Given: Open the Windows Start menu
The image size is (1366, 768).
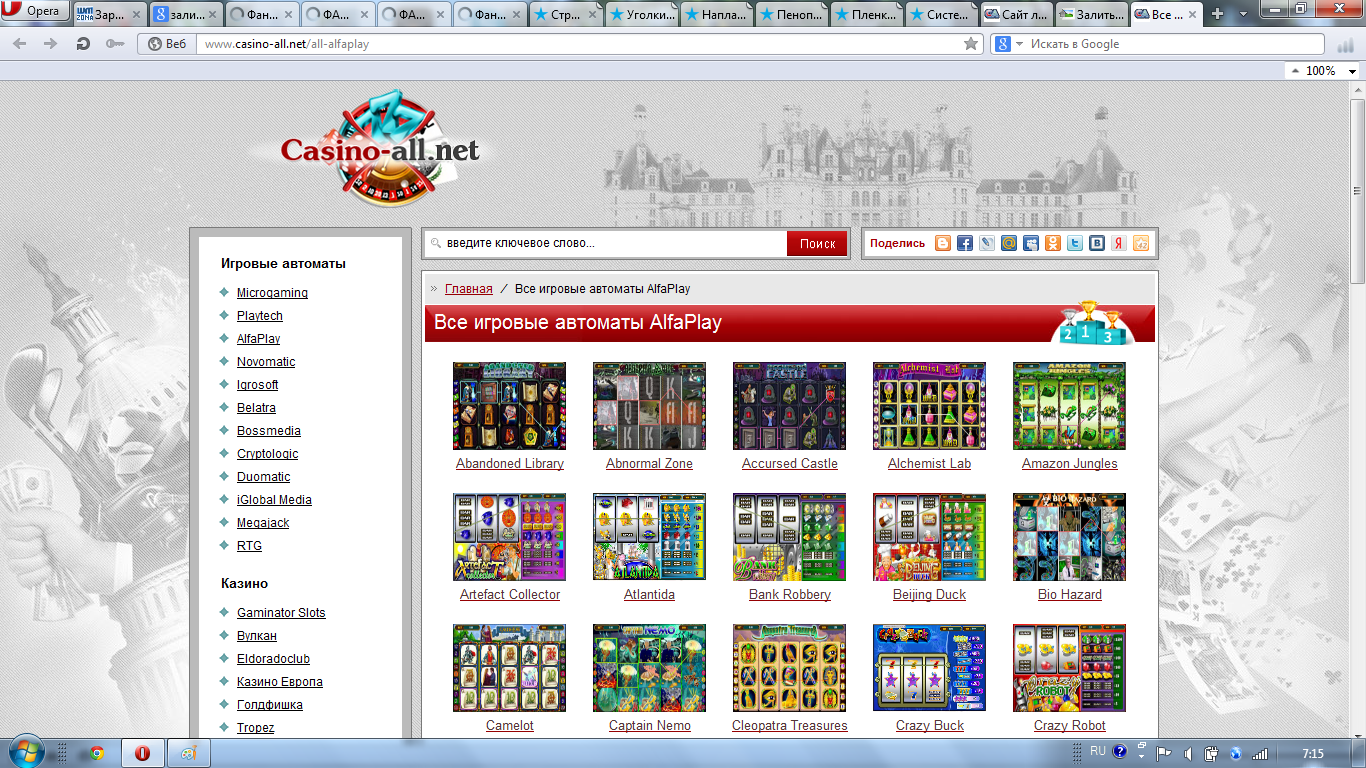Looking at the screenshot, I should coord(25,752).
